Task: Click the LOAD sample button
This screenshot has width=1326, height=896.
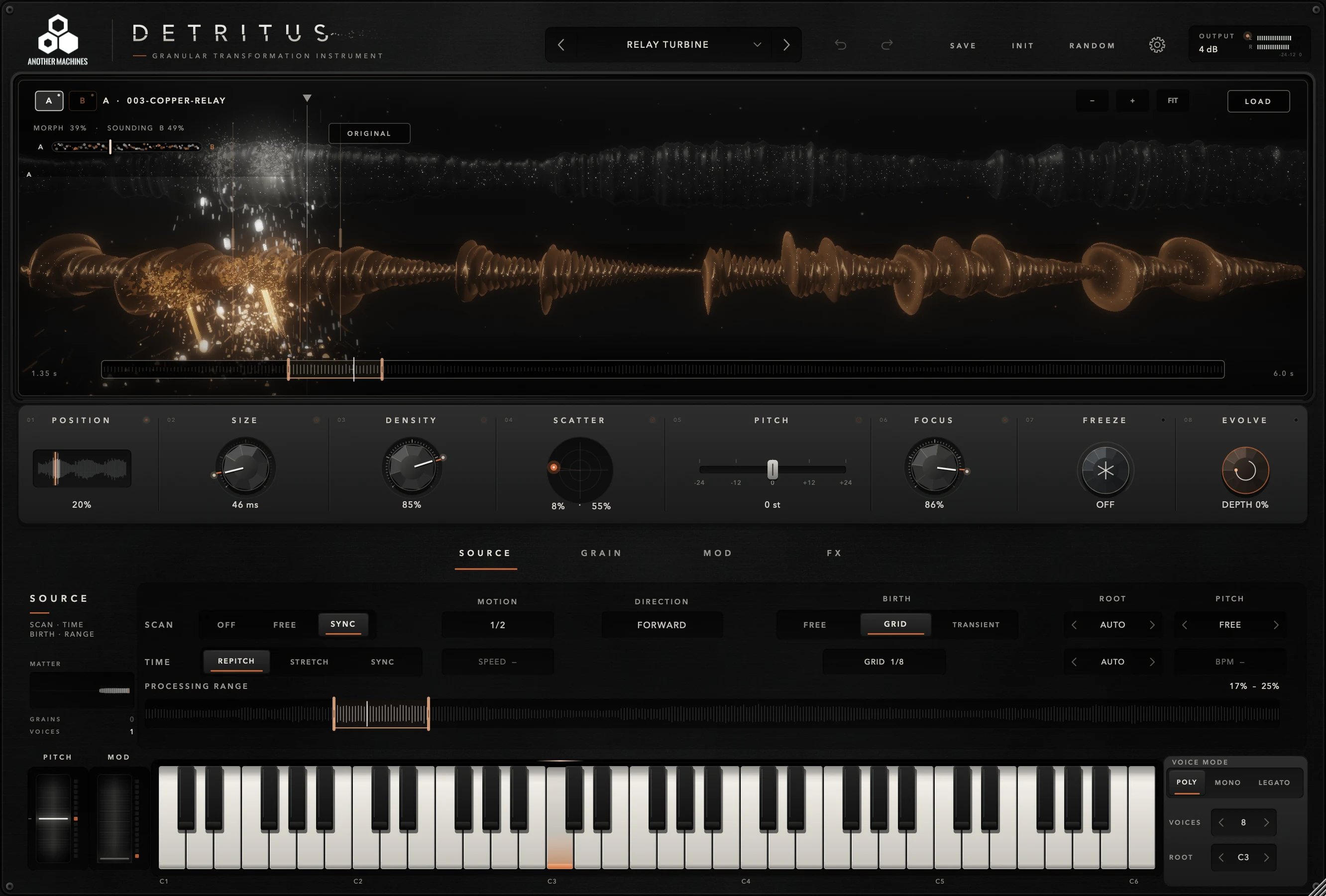Action: [1258, 101]
